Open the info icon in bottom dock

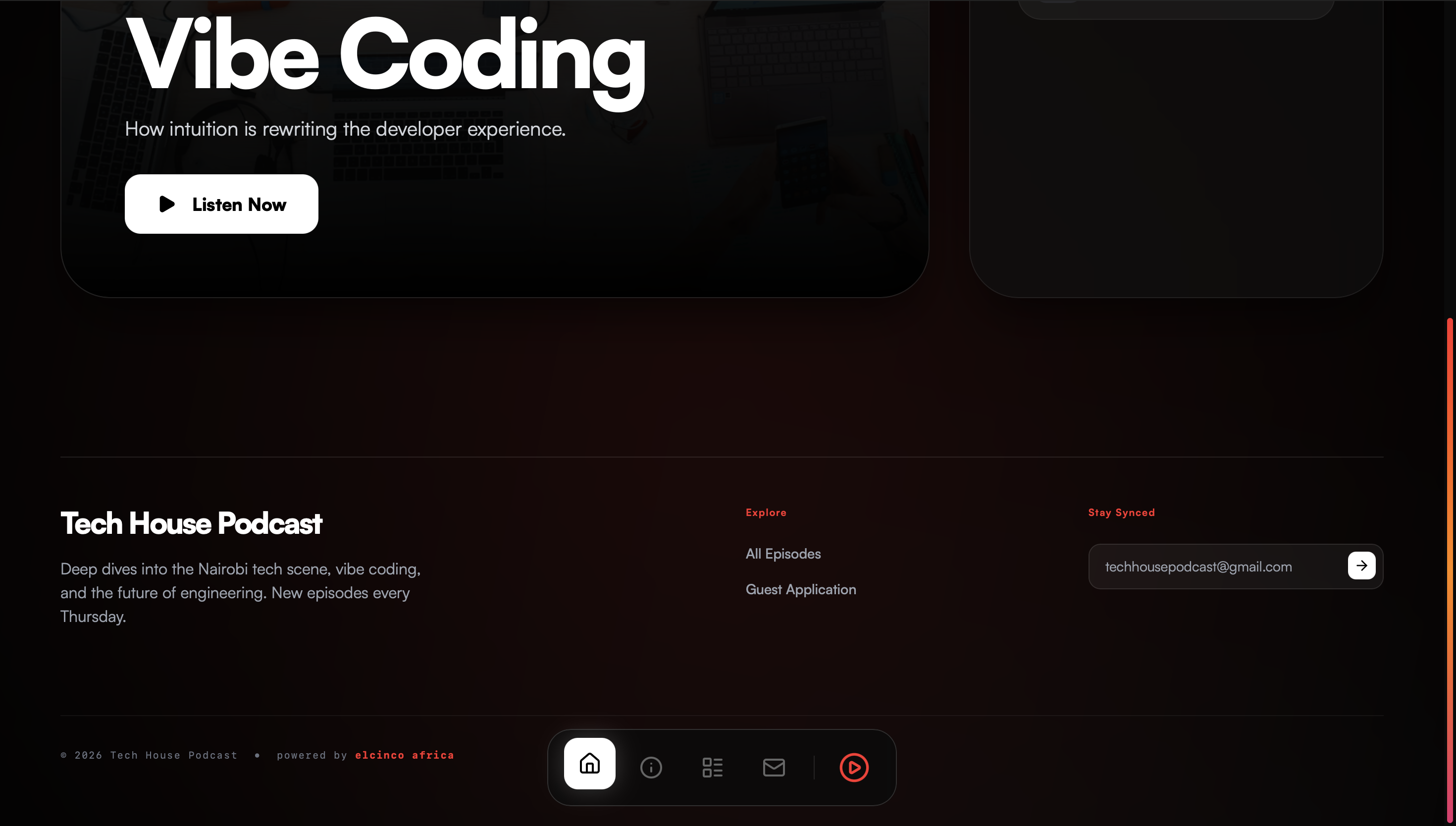(651, 768)
